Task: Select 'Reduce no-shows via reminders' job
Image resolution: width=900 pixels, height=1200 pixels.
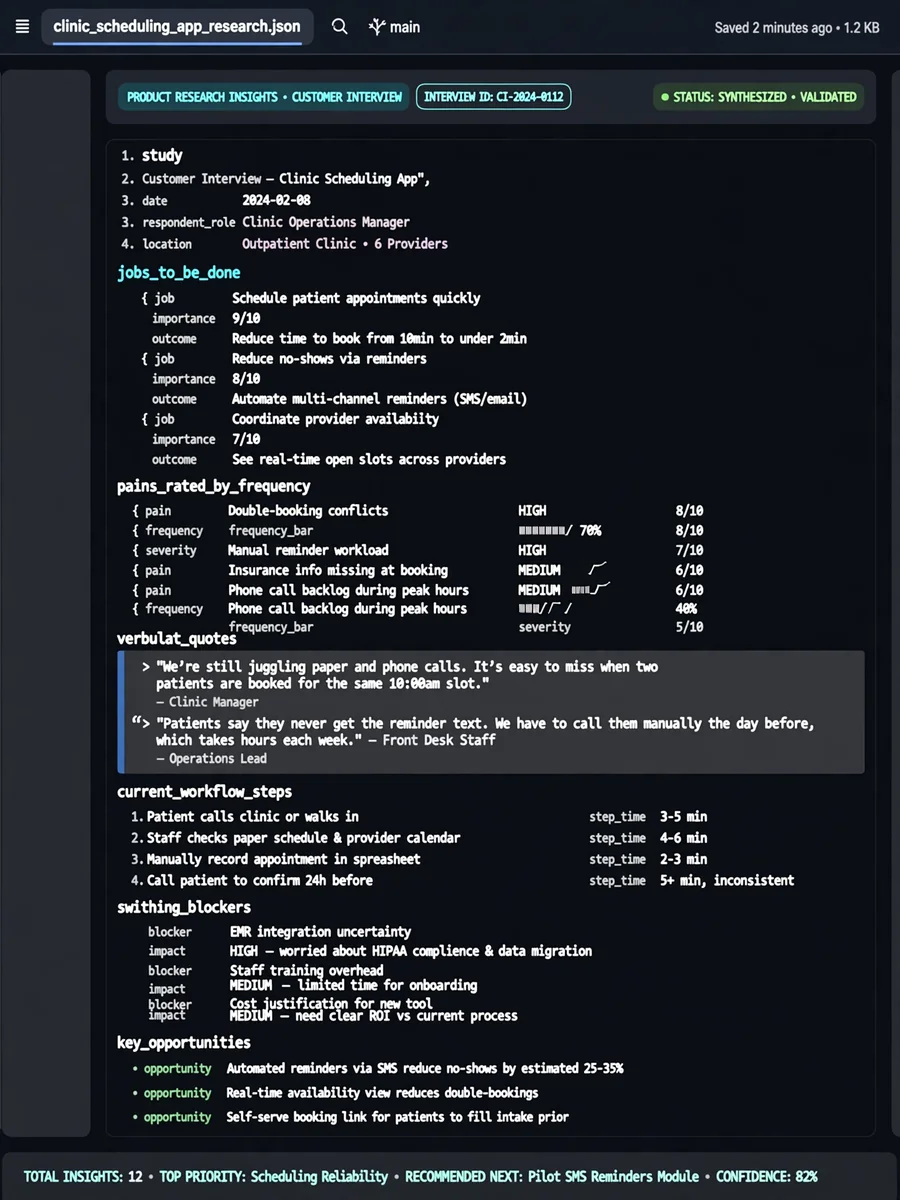Action: click(x=329, y=358)
